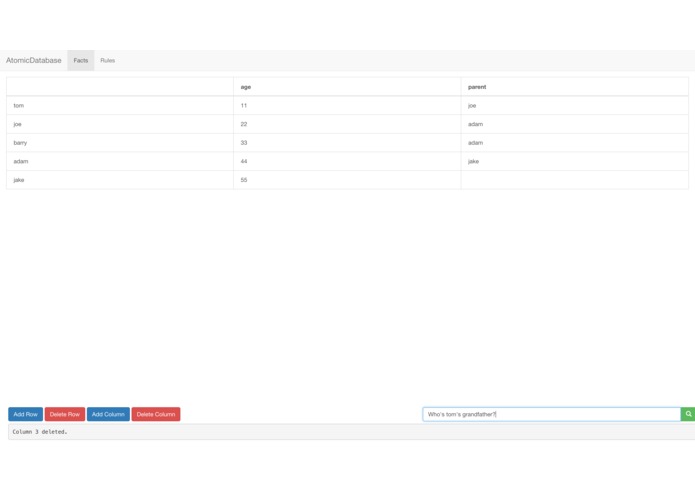Select the tom row name cell
The width and height of the screenshot is (695, 494).
click(x=120, y=105)
